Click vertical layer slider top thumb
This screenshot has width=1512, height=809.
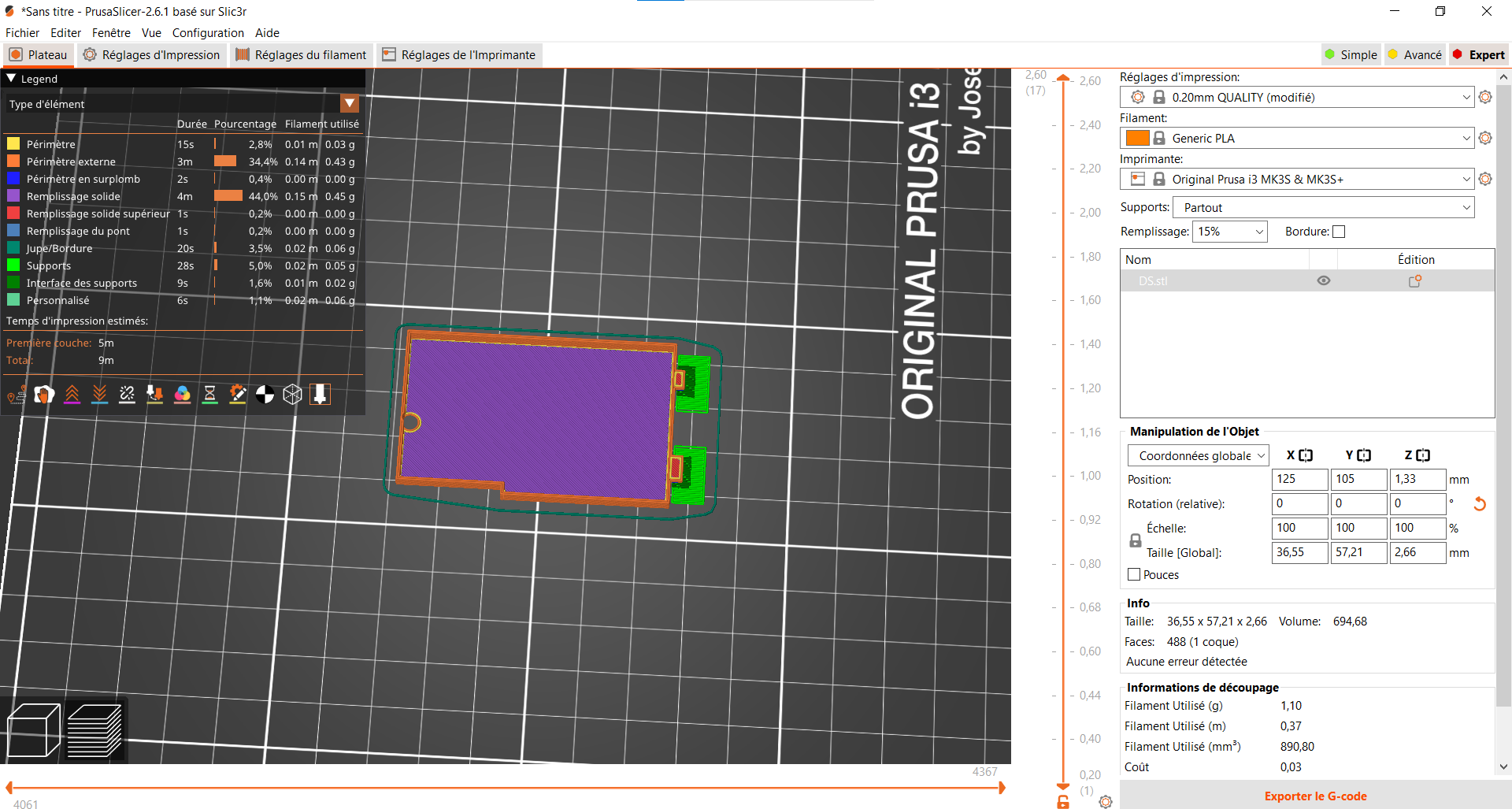1063,78
